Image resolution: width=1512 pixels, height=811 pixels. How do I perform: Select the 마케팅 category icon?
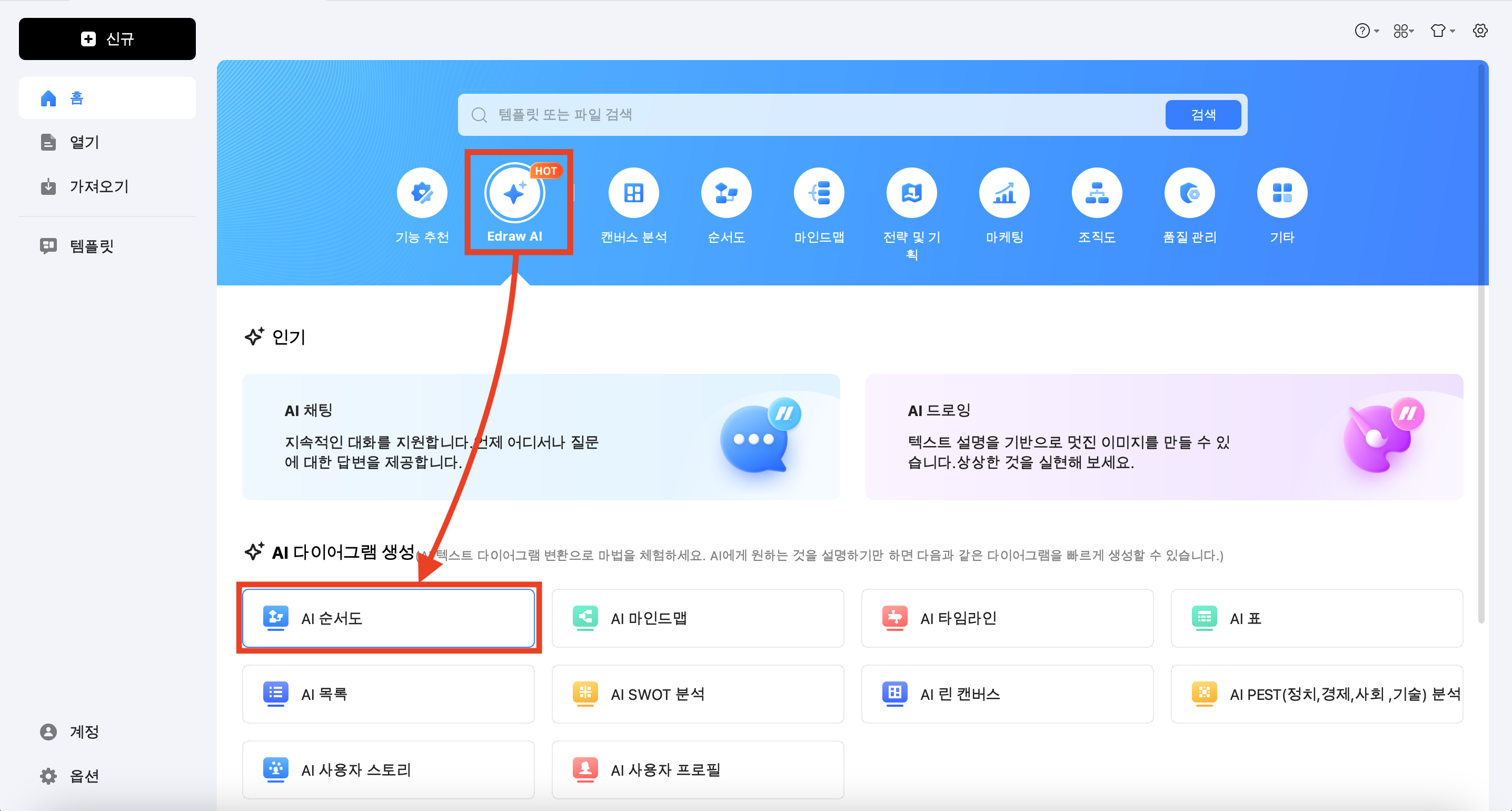click(1004, 193)
